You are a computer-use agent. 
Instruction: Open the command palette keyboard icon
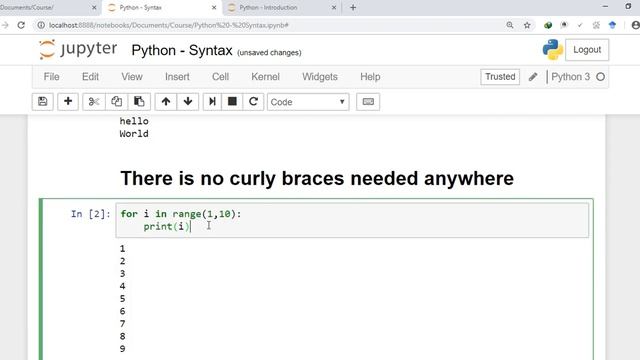point(368,102)
